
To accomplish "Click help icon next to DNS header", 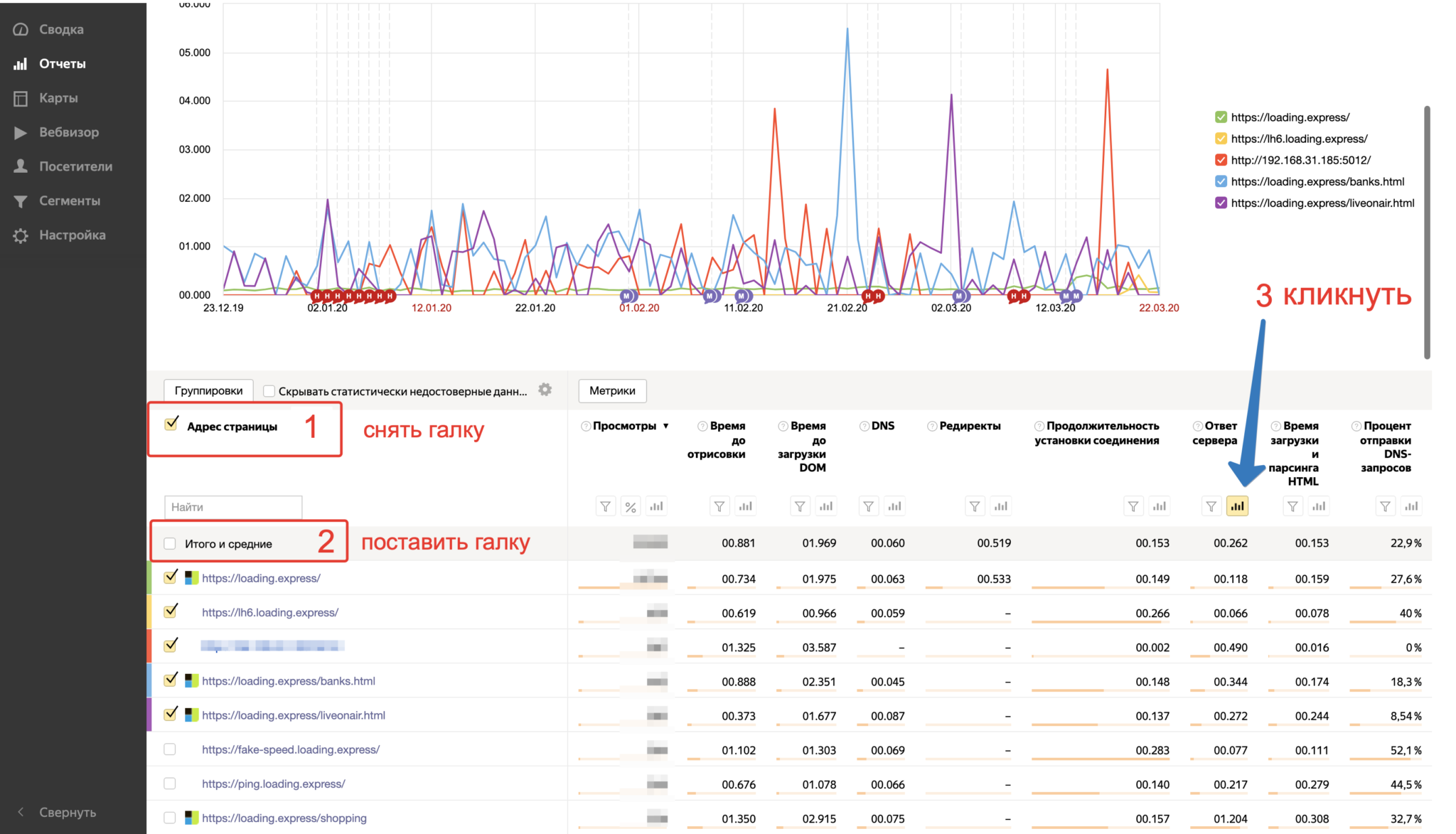I will point(864,426).
